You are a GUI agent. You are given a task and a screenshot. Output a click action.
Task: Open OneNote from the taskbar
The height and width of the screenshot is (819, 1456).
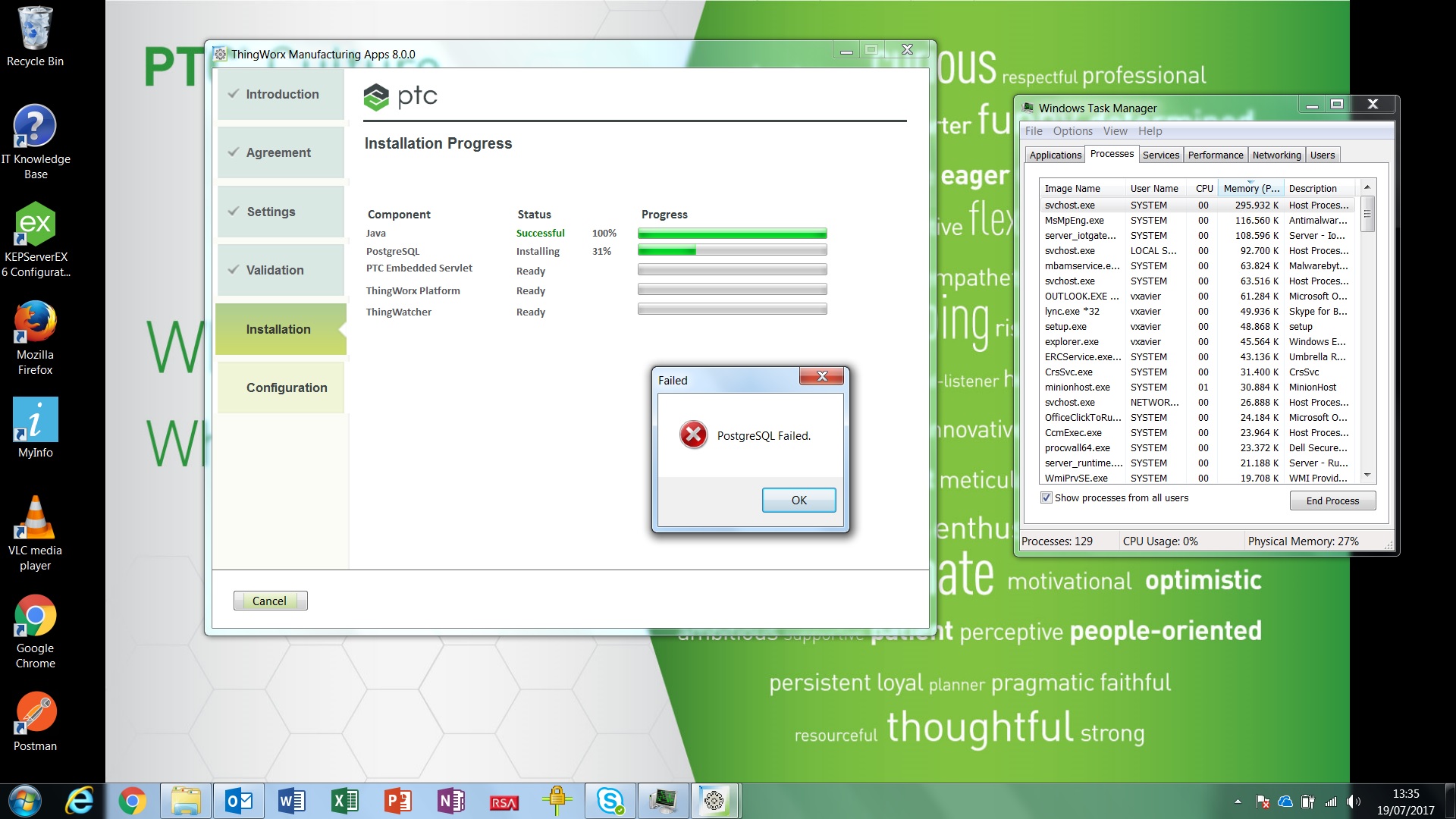tap(451, 801)
